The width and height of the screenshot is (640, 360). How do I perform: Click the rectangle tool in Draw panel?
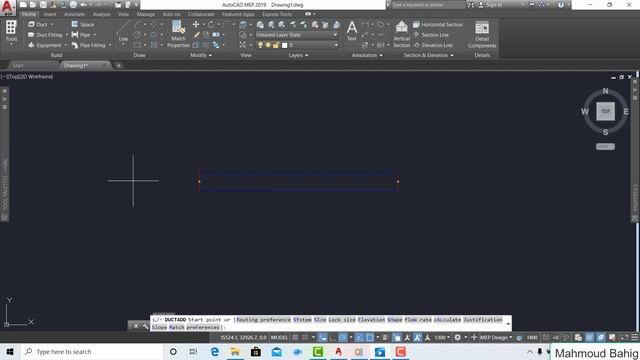pos(138,45)
